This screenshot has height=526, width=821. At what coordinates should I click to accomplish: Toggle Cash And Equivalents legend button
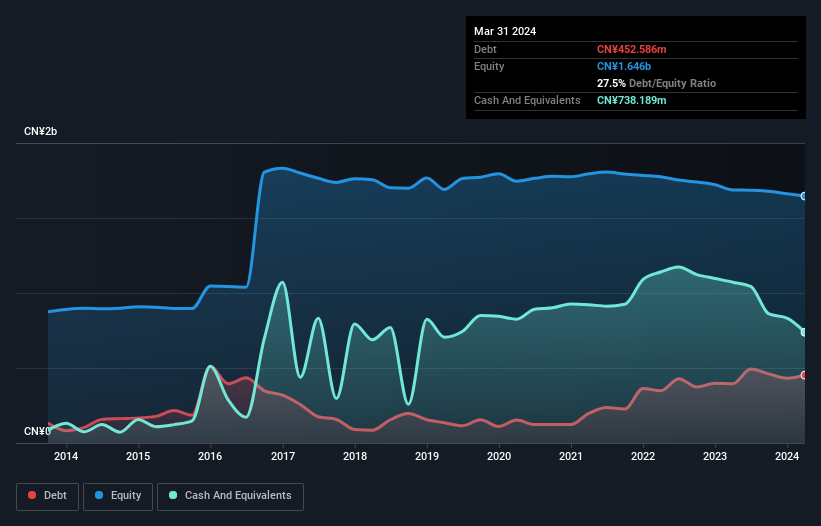click(230, 496)
